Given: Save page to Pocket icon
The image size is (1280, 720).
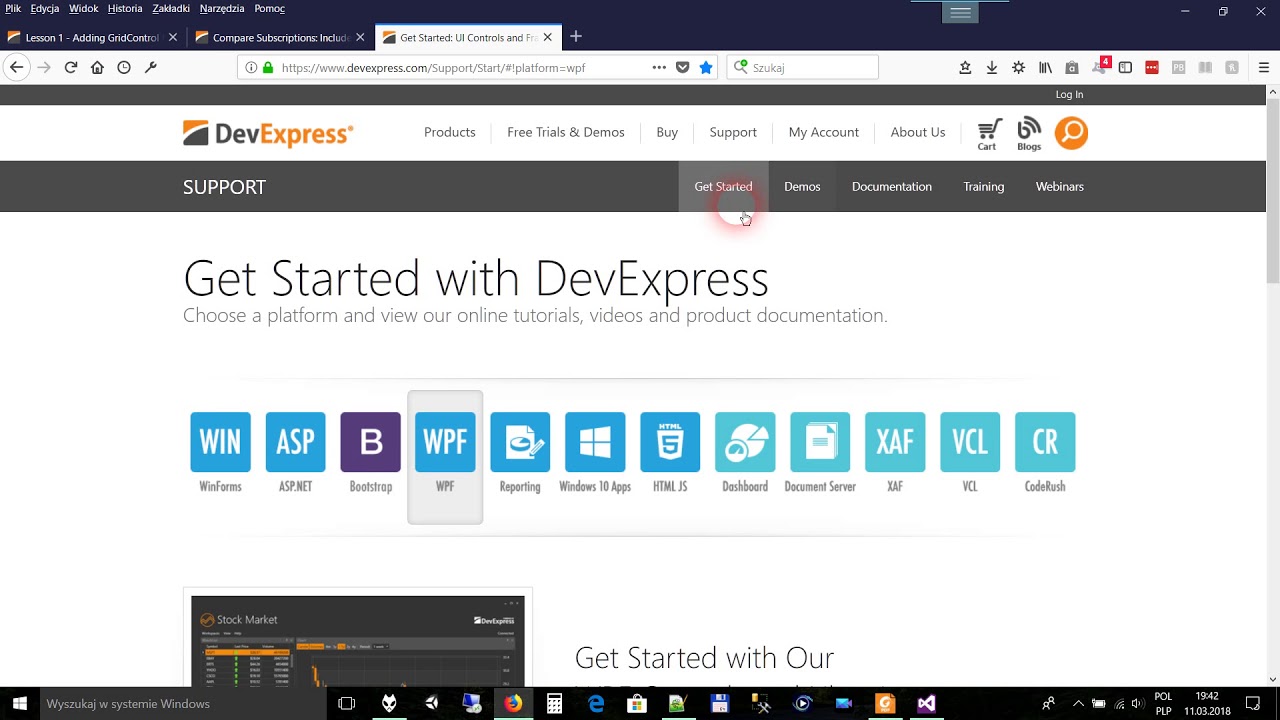Looking at the screenshot, I should [x=683, y=68].
